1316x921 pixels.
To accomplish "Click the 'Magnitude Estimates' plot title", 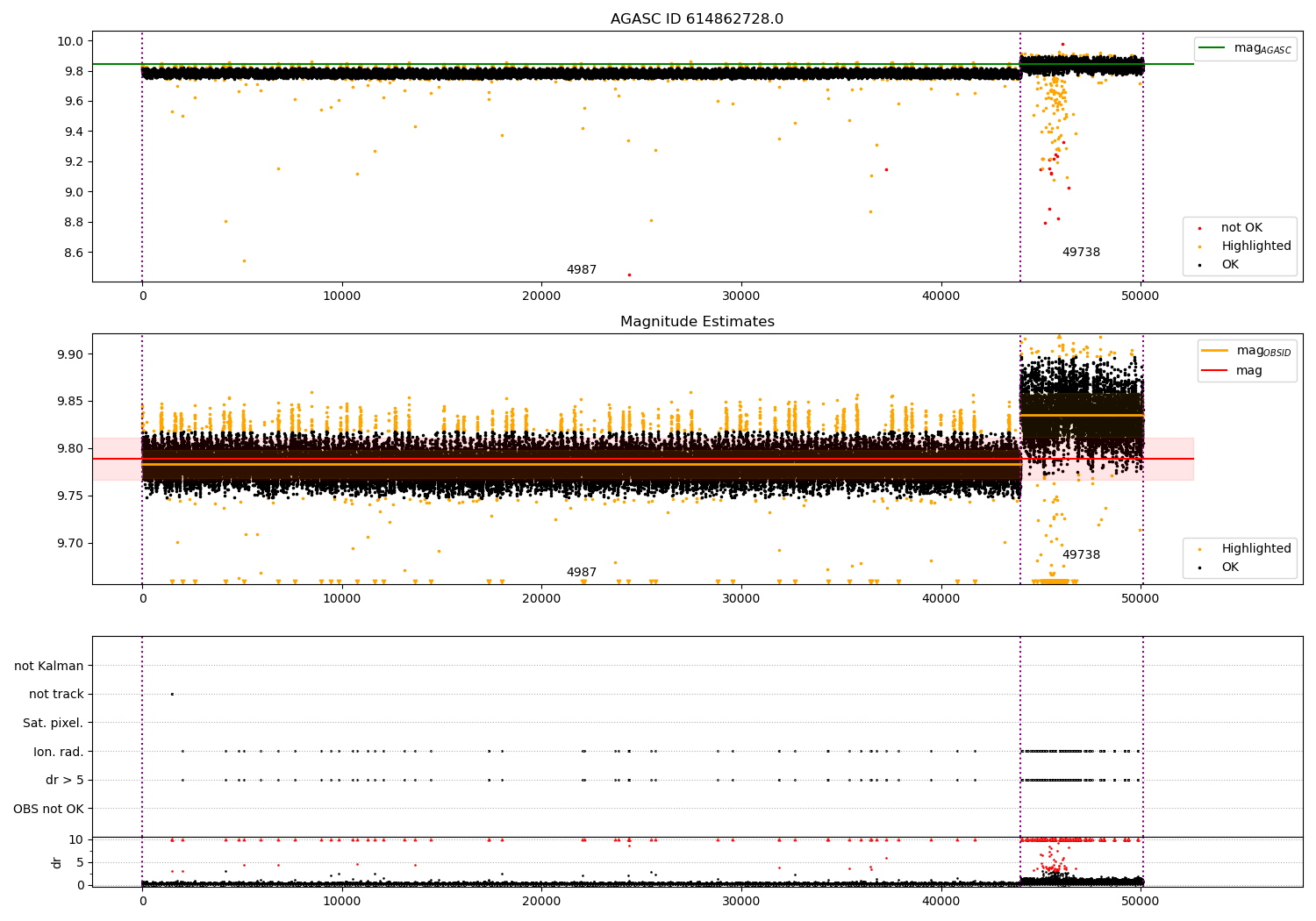I will [697, 322].
